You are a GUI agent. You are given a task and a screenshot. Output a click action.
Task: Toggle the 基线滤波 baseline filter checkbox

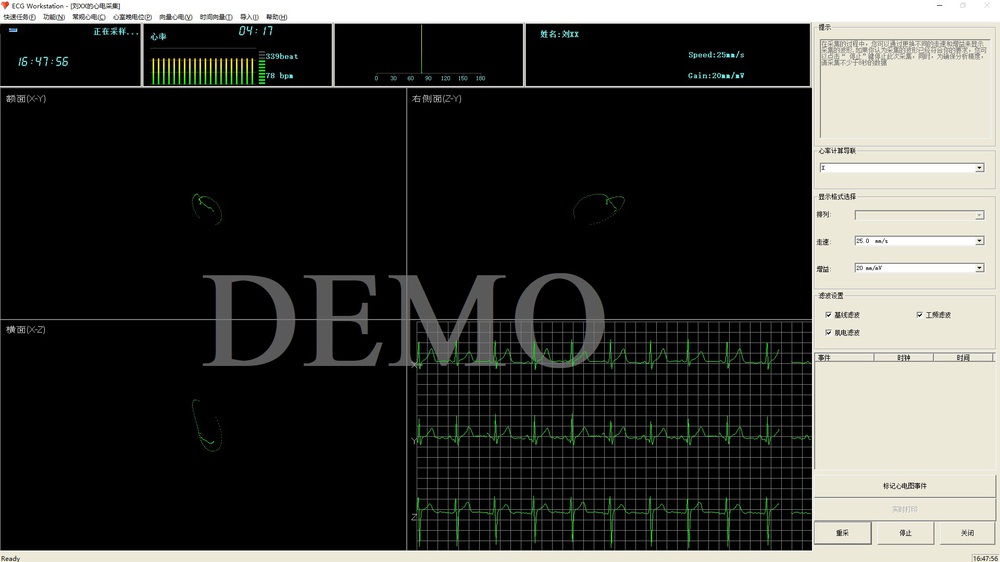pyautogui.click(x=828, y=315)
